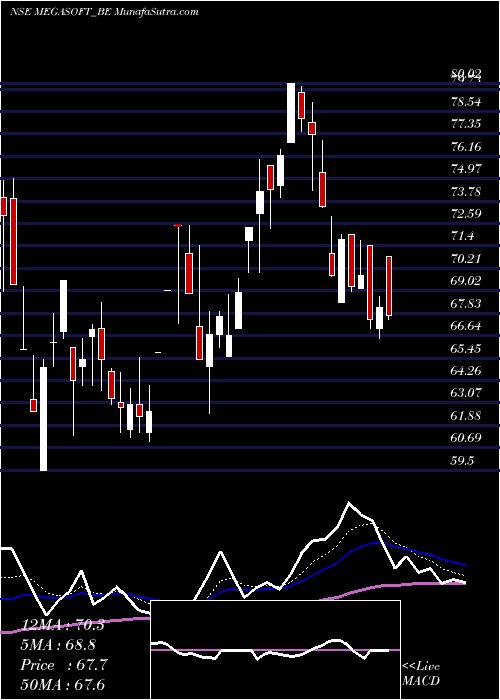Click the 61.88 price axis label
The height and width of the screenshot is (700, 500).
466,416
